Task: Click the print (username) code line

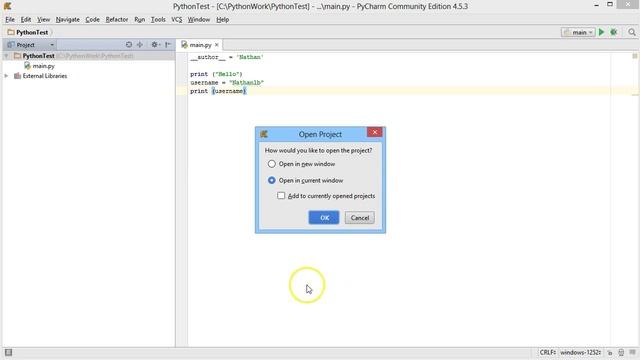Action: click(218, 91)
